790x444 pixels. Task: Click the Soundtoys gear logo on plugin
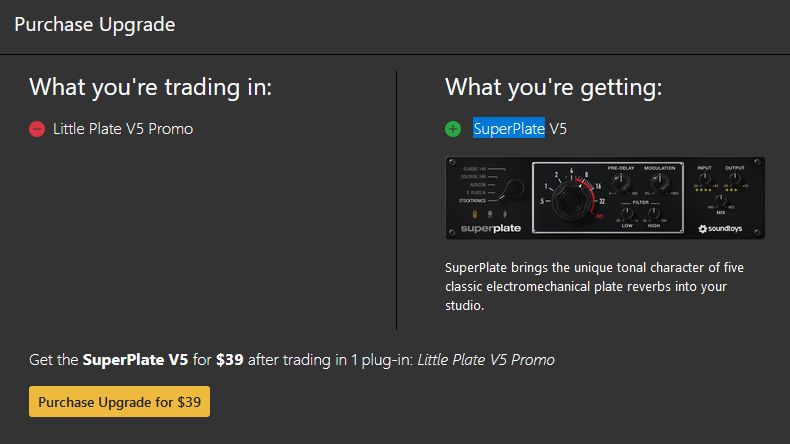coord(703,229)
